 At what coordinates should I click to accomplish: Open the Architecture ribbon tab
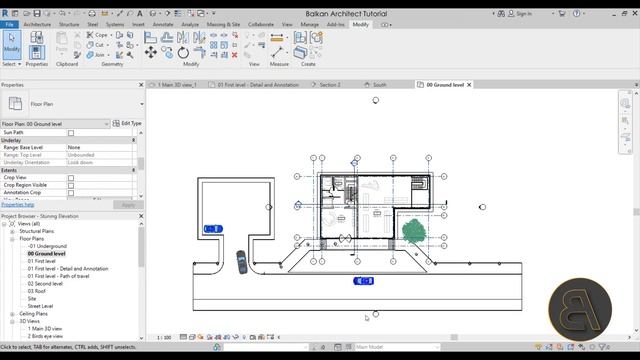(x=37, y=24)
